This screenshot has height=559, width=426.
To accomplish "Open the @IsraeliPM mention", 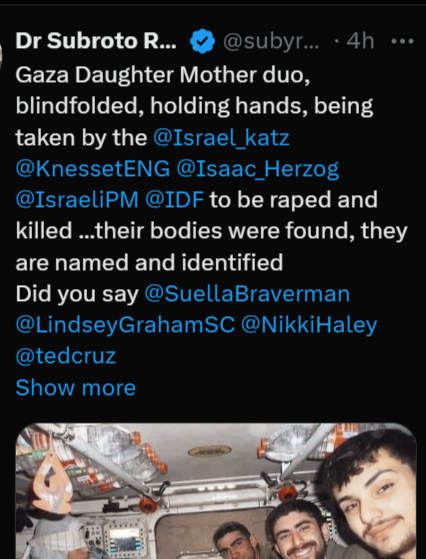I will pos(77,200).
